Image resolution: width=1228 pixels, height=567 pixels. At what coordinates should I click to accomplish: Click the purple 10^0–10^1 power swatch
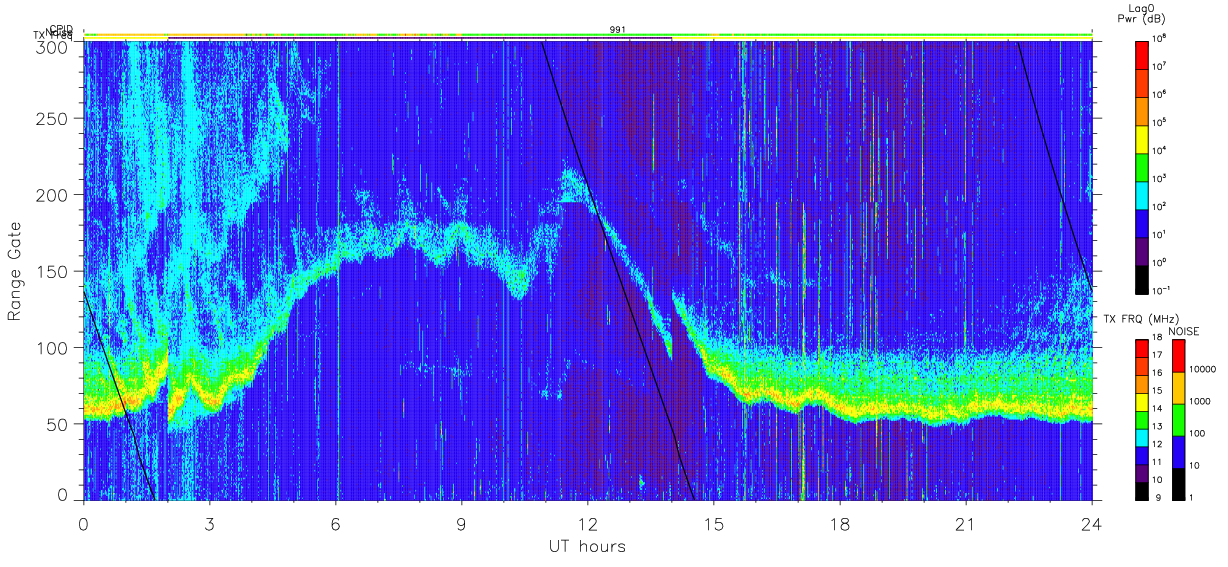tap(1143, 250)
